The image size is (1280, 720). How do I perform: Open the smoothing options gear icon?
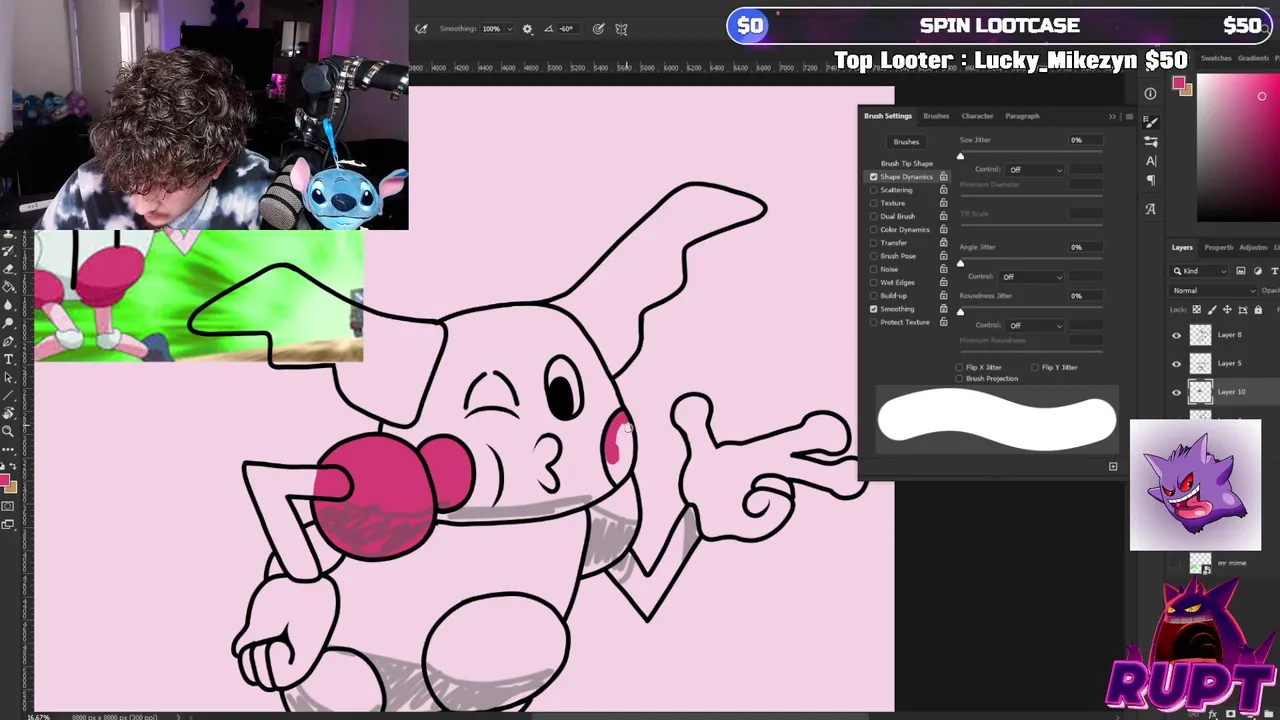pos(527,29)
